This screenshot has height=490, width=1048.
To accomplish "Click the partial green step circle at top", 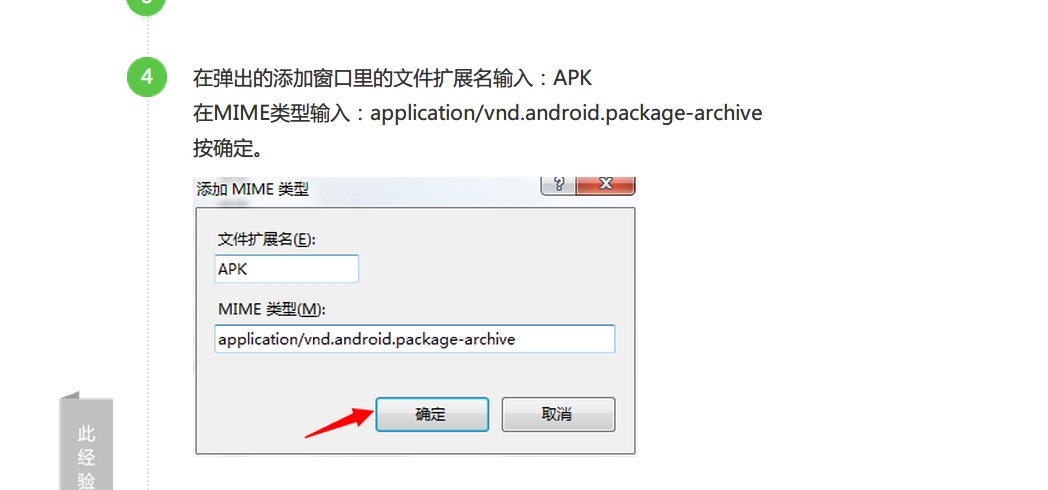I will [x=146, y=7].
